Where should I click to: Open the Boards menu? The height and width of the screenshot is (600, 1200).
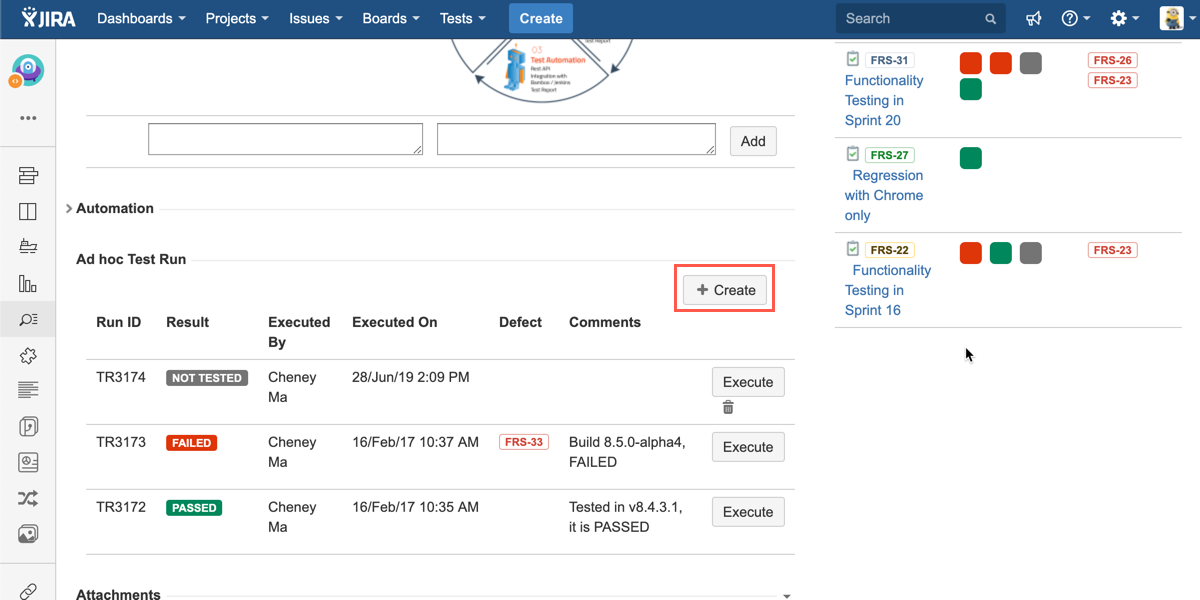390,19
